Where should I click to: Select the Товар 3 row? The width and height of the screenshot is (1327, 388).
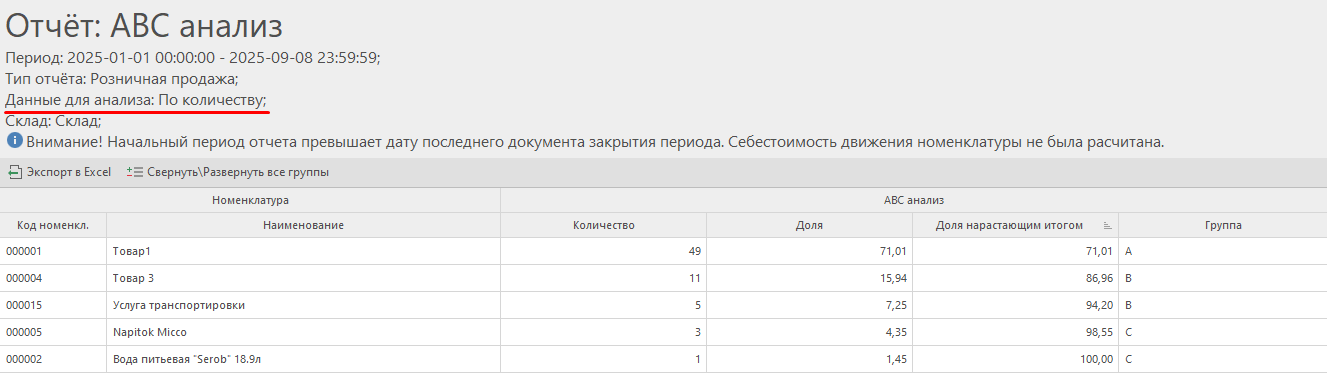(663, 278)
